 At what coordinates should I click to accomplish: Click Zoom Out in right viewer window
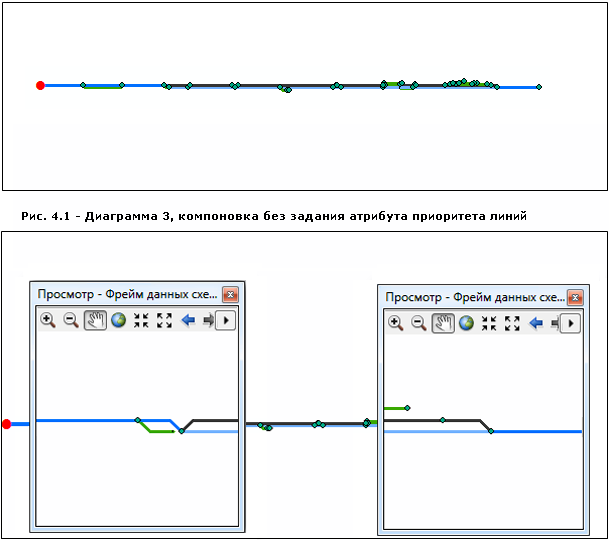click(419, 323)
